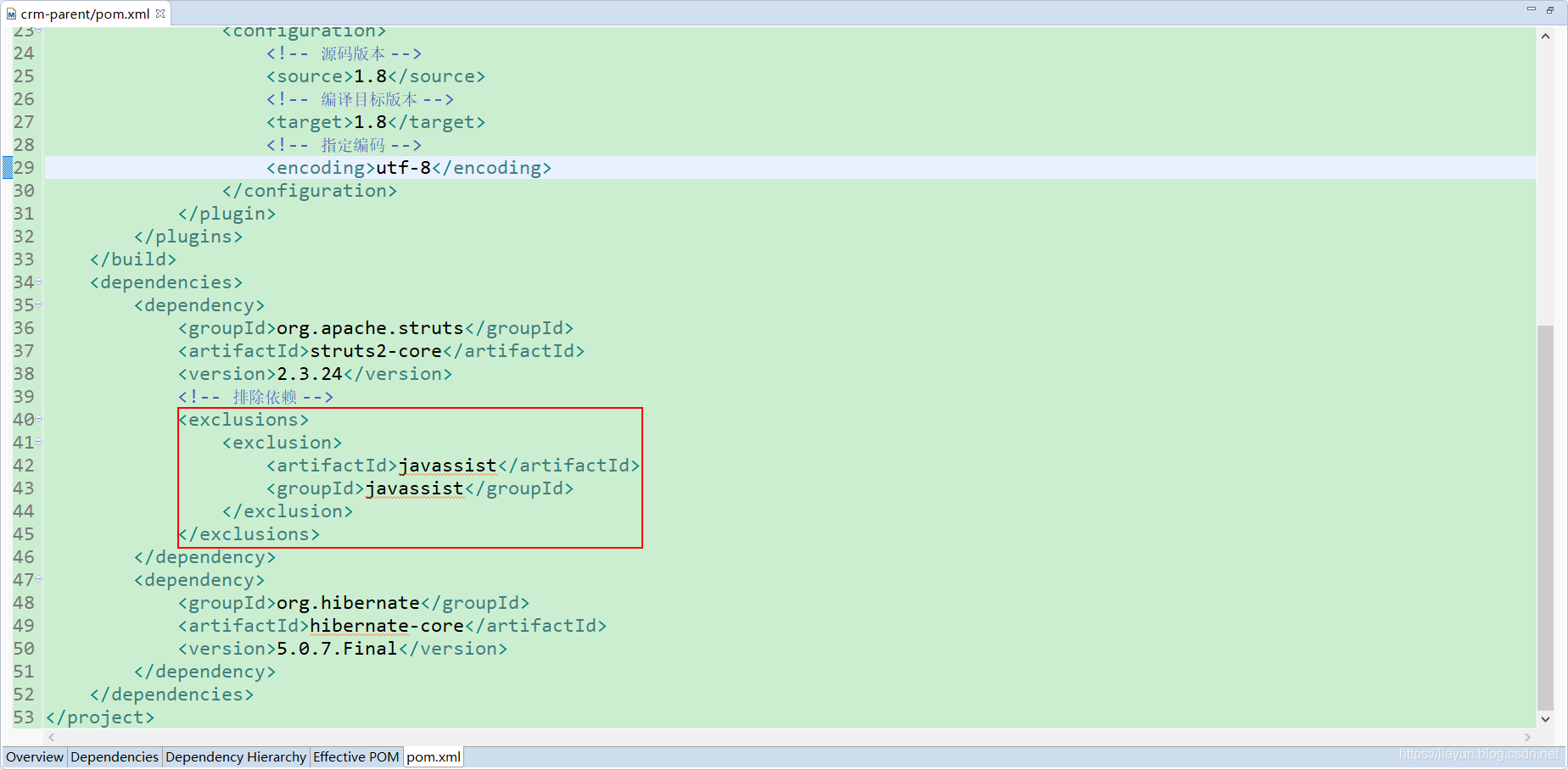Collapse the dependency fold at line 47
This screenshot has width=1568, height=770.
39,579
